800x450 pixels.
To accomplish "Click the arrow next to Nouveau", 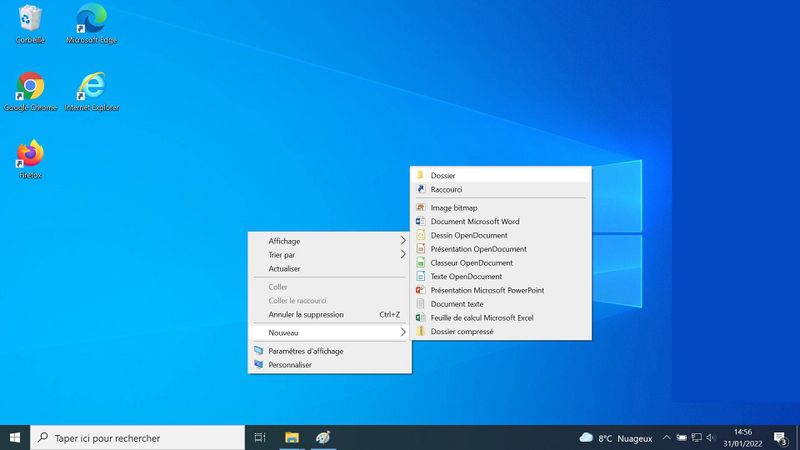I will point(403,333).
